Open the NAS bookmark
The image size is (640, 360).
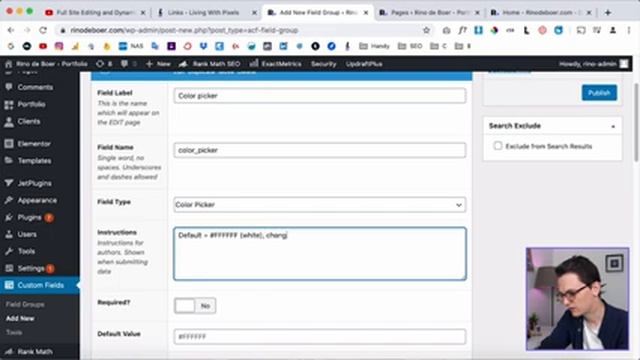pos(131,46)
